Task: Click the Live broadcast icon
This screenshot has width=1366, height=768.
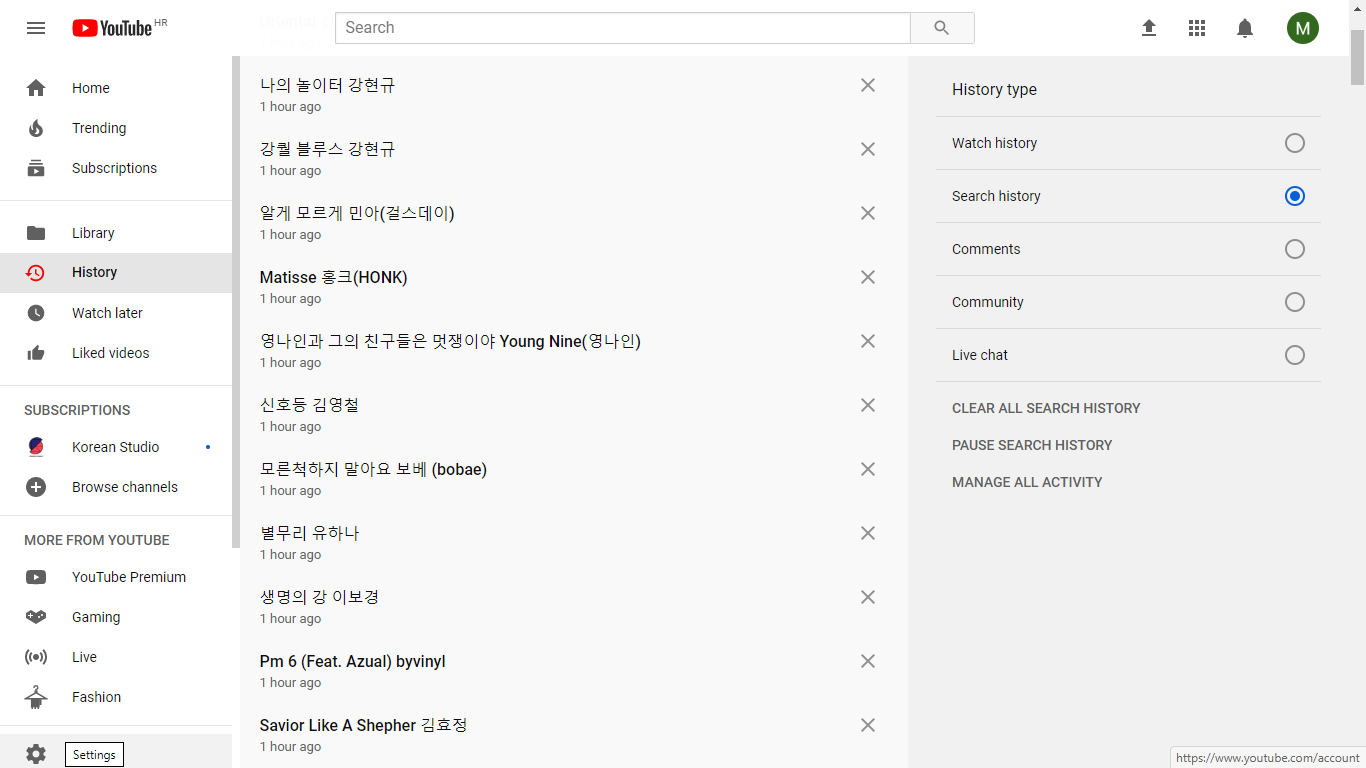Action: 36,657
